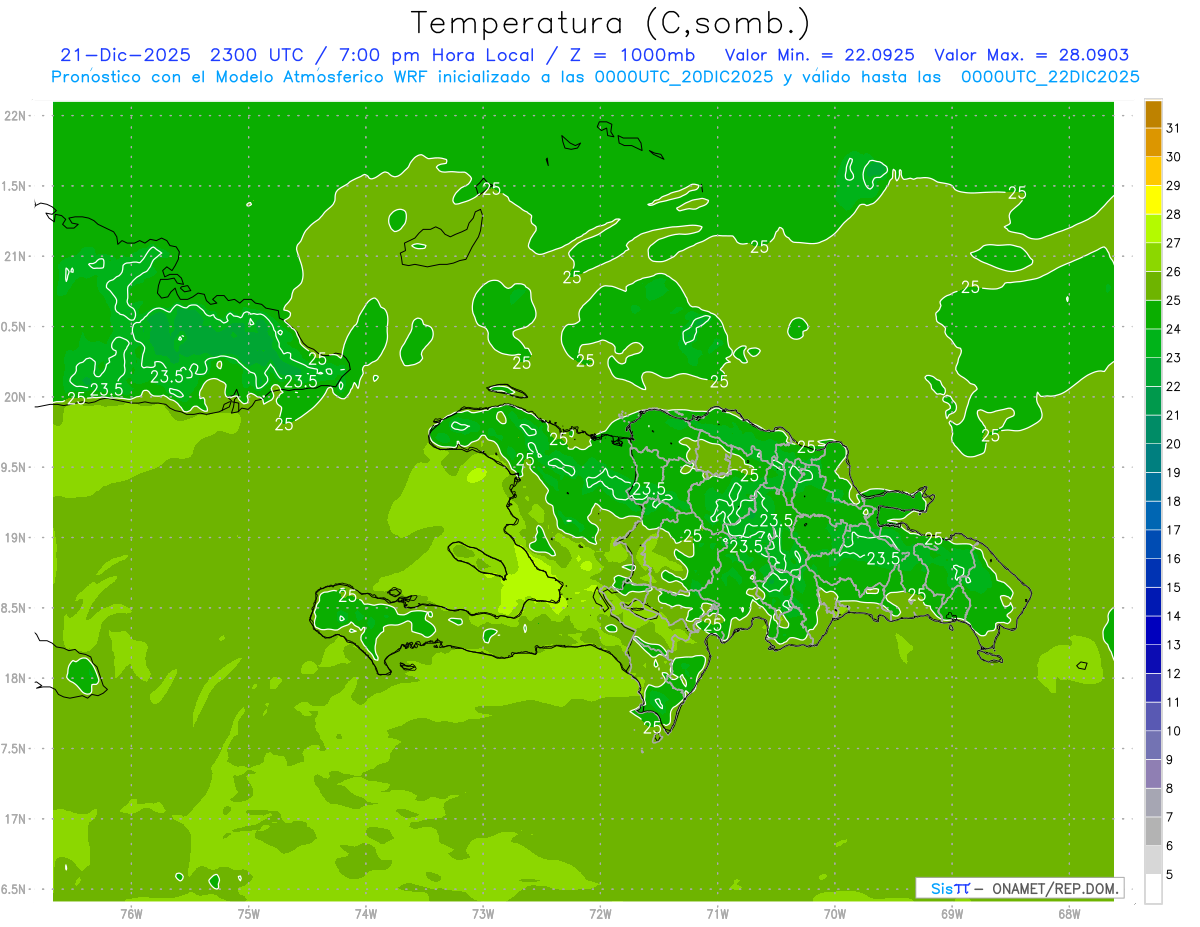Click the '76W' longitude axis label
The width and height of the screenshot is (1200, 927).
[x=131, y=914]
